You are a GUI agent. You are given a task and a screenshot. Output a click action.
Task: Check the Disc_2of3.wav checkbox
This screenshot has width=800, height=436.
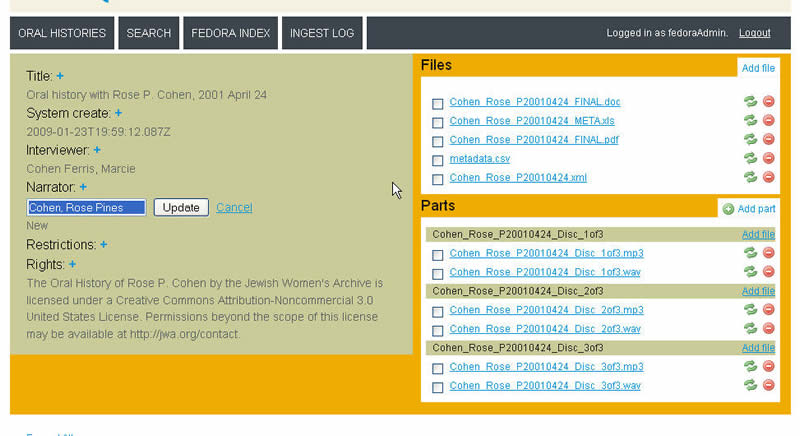437,331
